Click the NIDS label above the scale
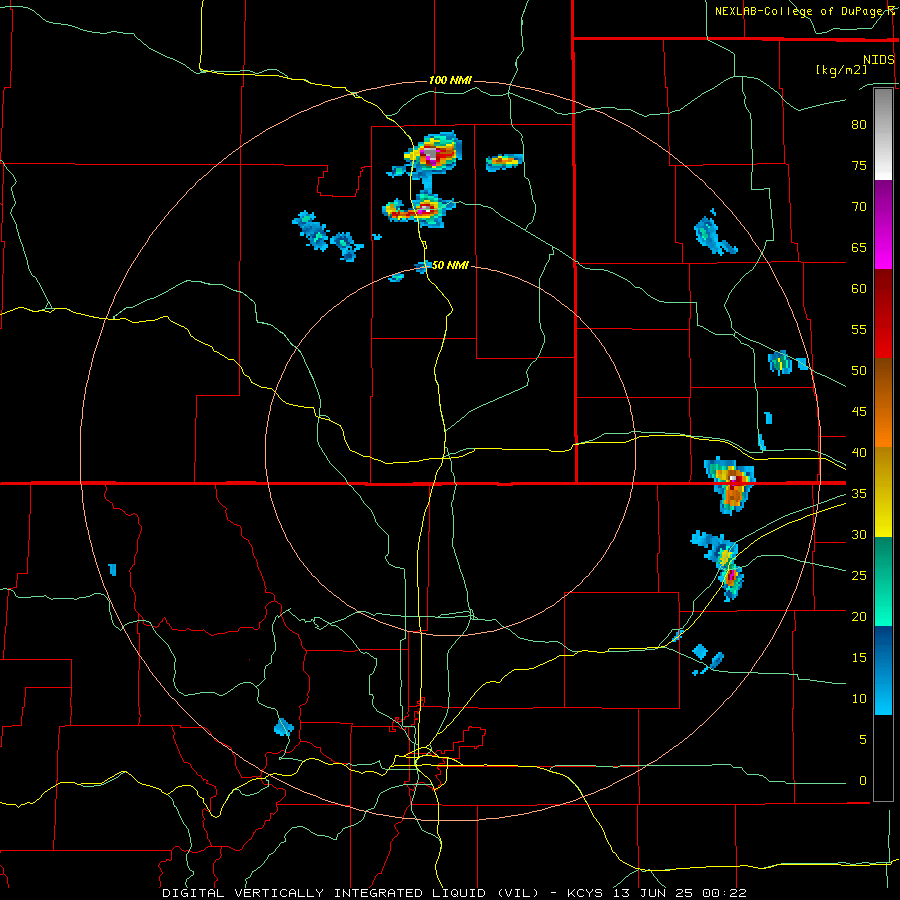Viewport: 900px width, 900px height. (x=878, y=60)
